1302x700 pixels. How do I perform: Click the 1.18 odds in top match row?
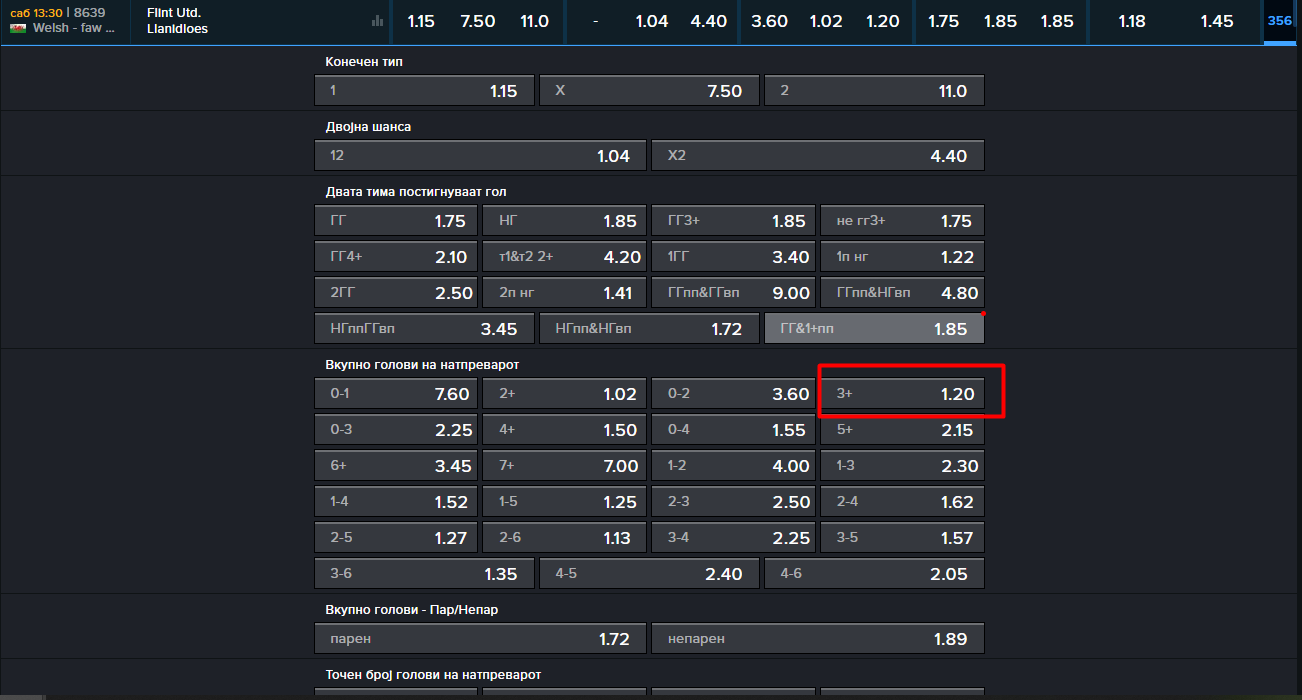(1132, 21)
